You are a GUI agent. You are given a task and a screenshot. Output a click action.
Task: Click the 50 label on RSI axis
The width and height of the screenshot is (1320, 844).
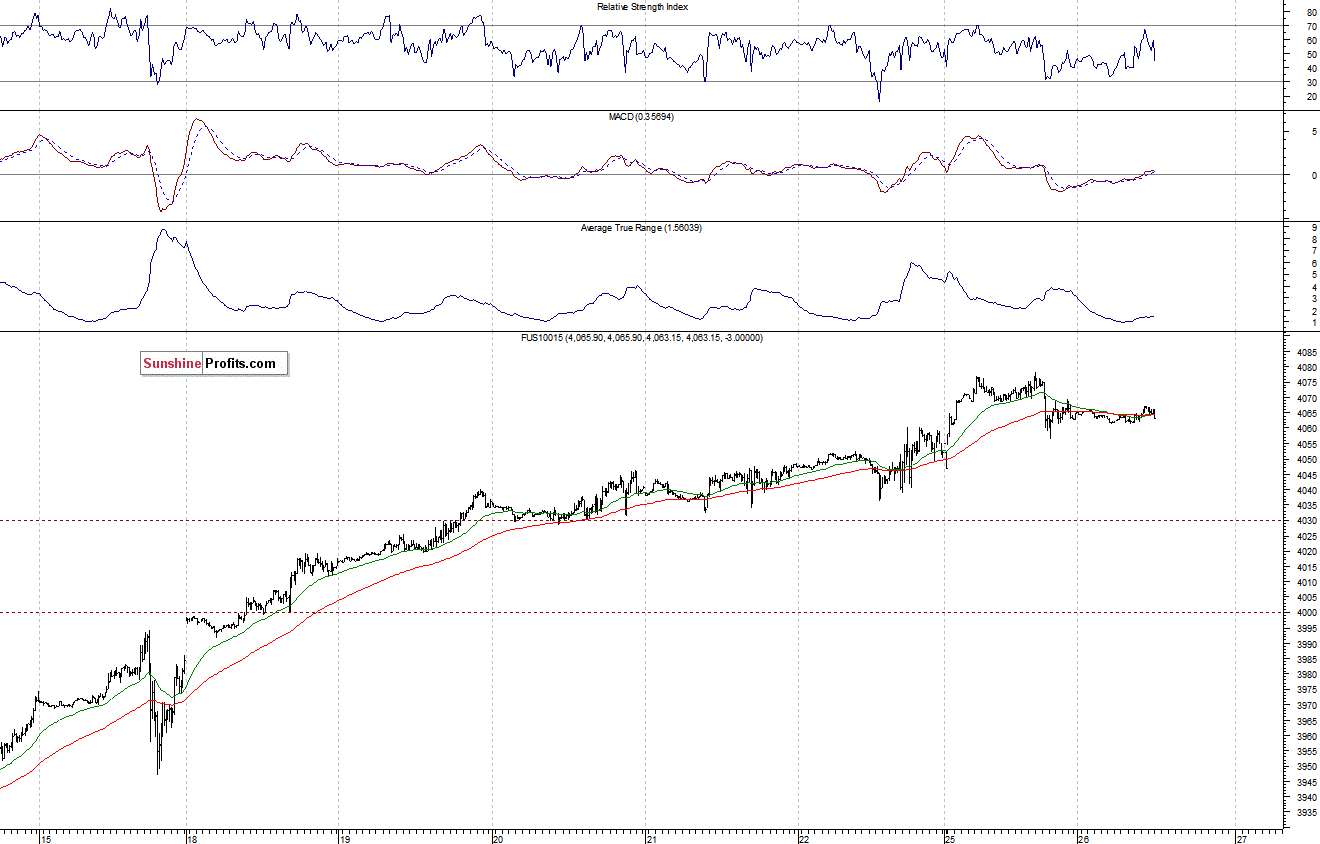point(1310,54)
